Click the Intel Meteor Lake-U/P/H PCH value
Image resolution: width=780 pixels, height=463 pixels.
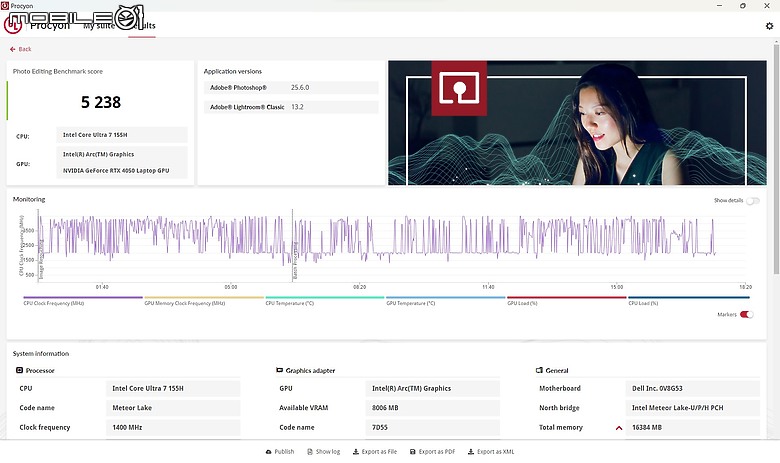pyautogui.click(x=678, y=408)
